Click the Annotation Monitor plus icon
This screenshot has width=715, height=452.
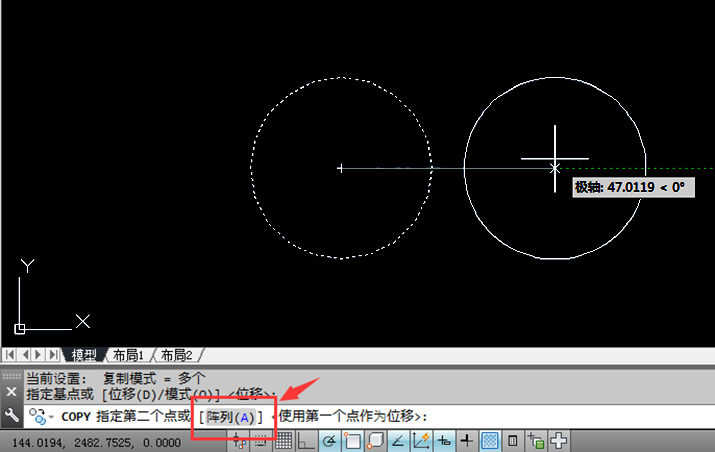(x=558, y=441)
